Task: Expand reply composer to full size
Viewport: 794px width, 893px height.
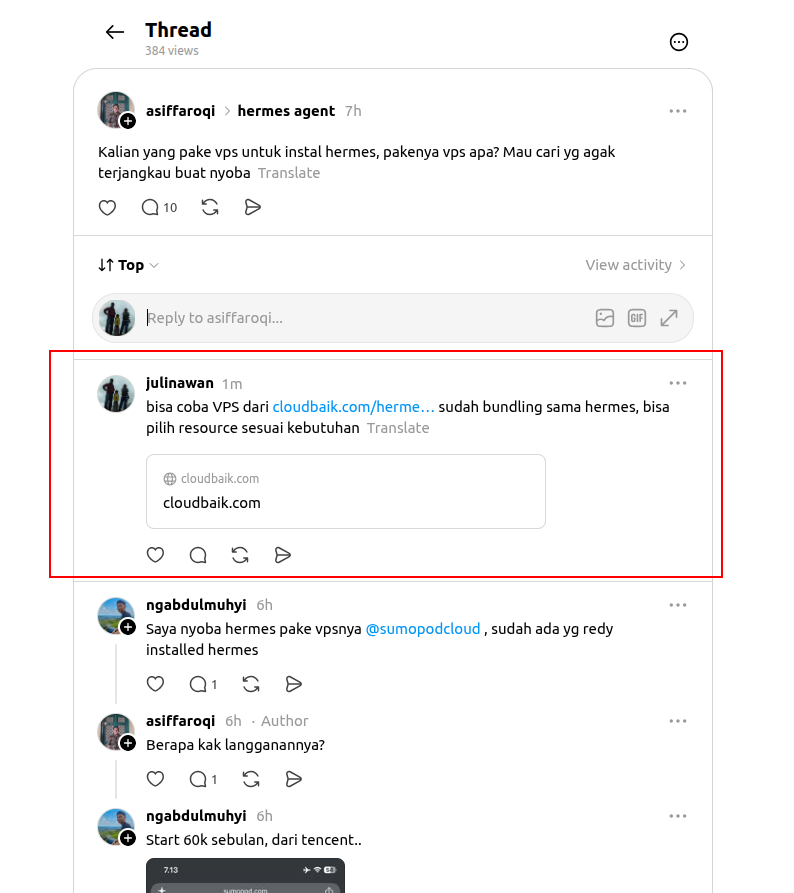Action: (669, 318)
